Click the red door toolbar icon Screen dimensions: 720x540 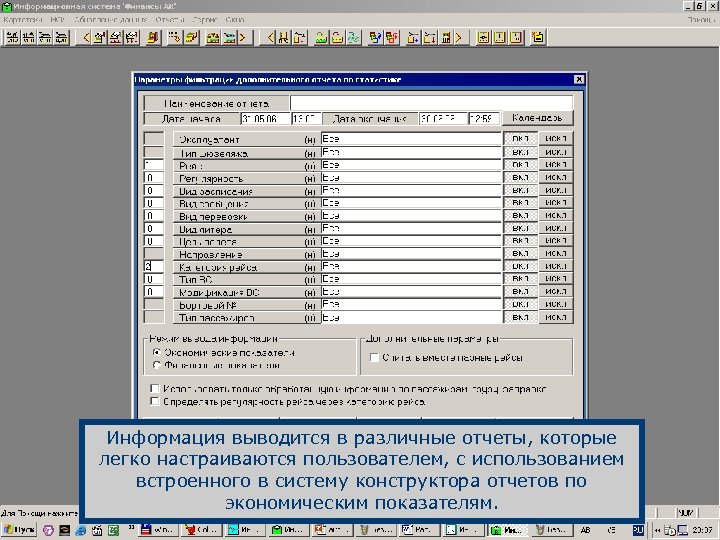153,37
